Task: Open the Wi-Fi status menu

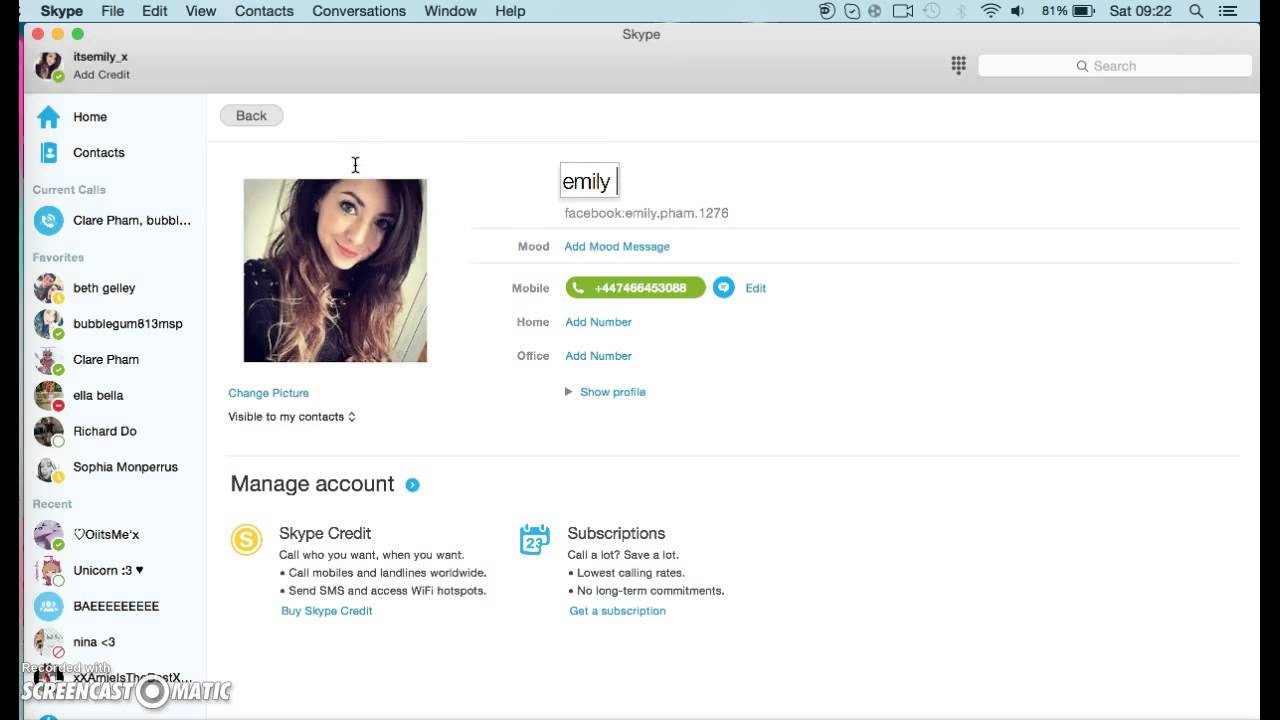Action: [990, 11]
